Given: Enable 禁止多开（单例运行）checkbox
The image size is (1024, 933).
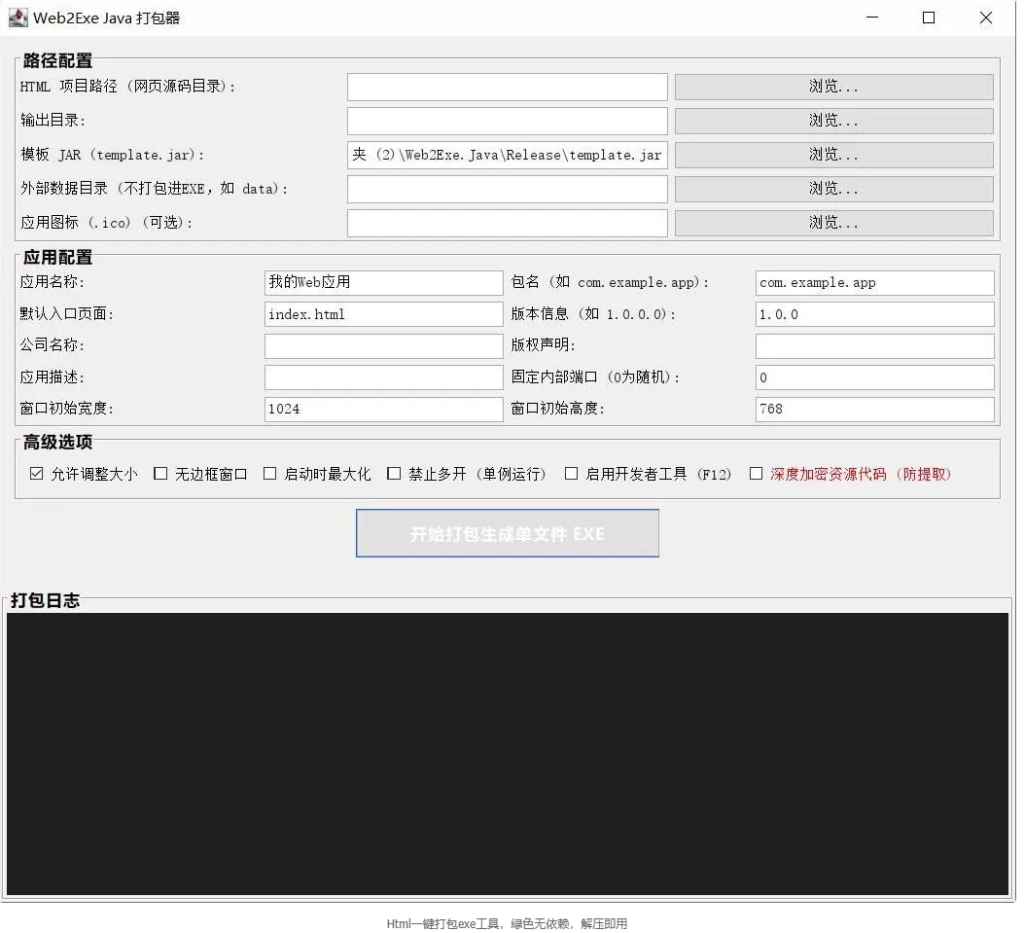Looking at the screenshot, I should pyautogui.click(x=394, y=473).
